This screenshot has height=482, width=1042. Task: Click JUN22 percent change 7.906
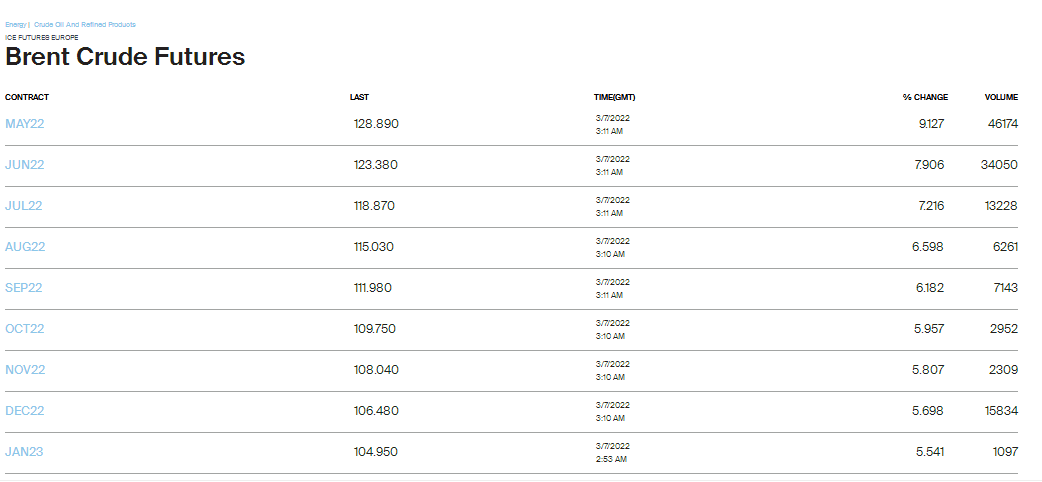929,165
